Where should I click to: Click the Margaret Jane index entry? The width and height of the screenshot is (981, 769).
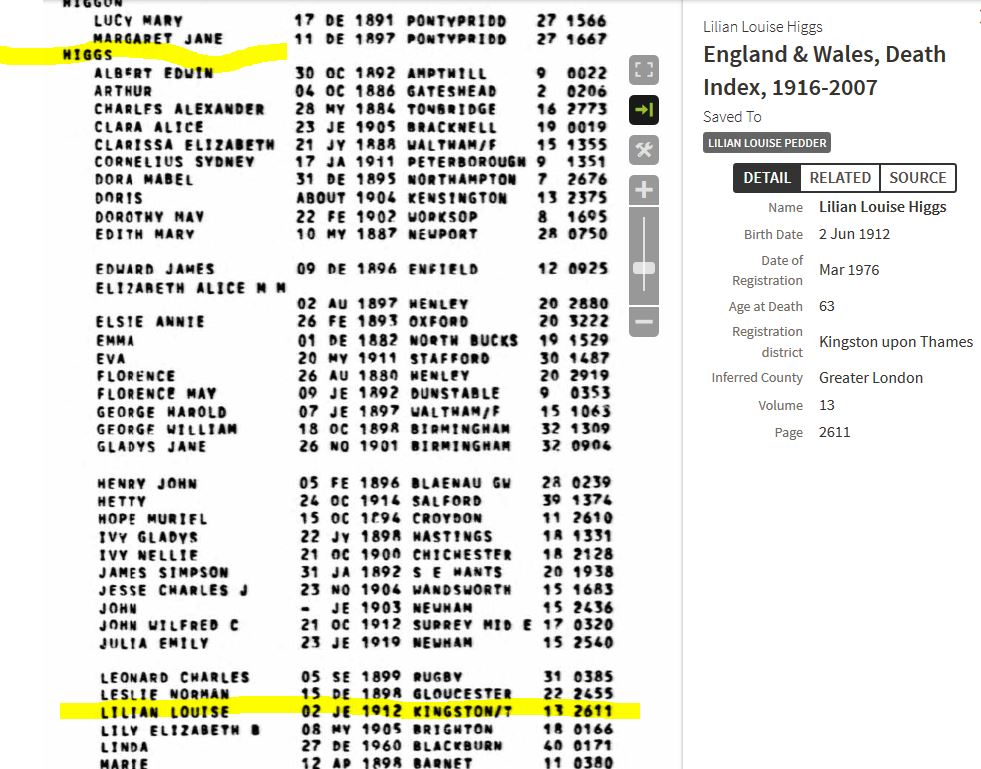(158, 39)
